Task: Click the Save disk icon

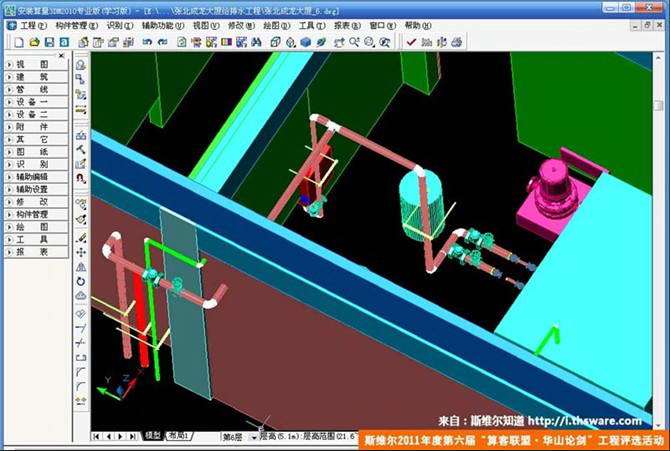Action: click(50, 42)
